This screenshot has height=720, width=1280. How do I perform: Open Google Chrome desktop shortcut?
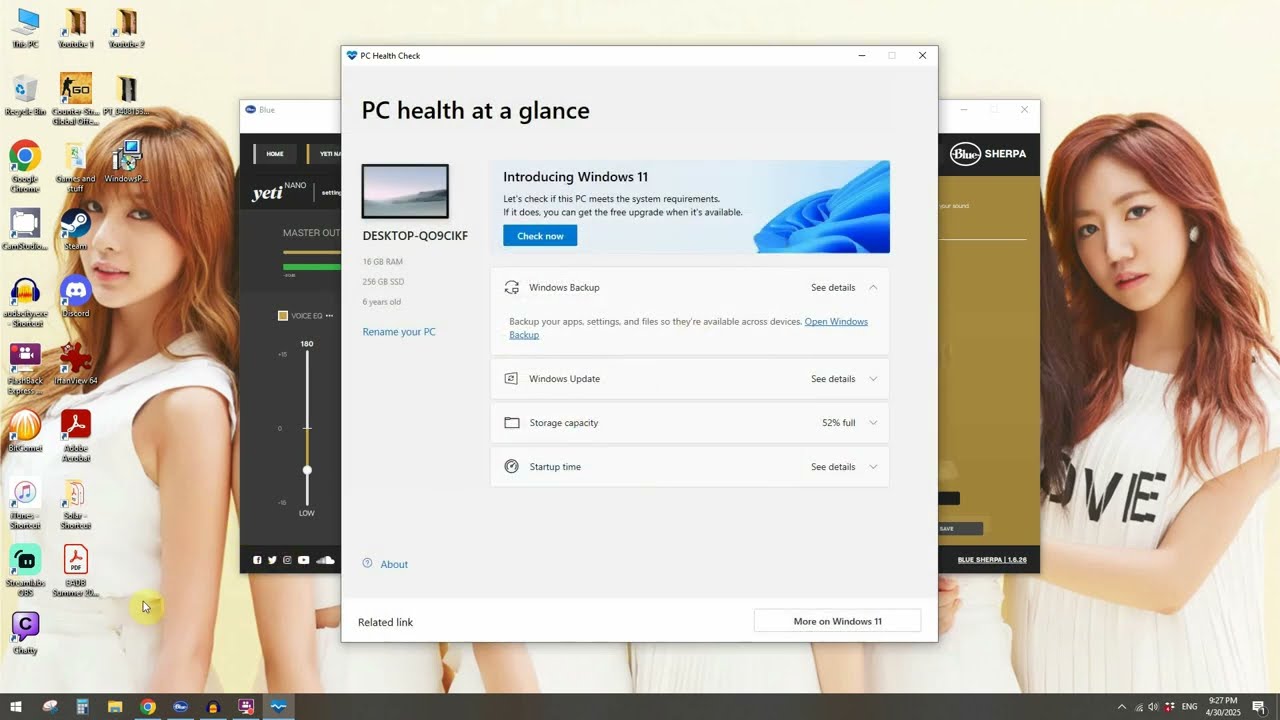click(25, 166)
